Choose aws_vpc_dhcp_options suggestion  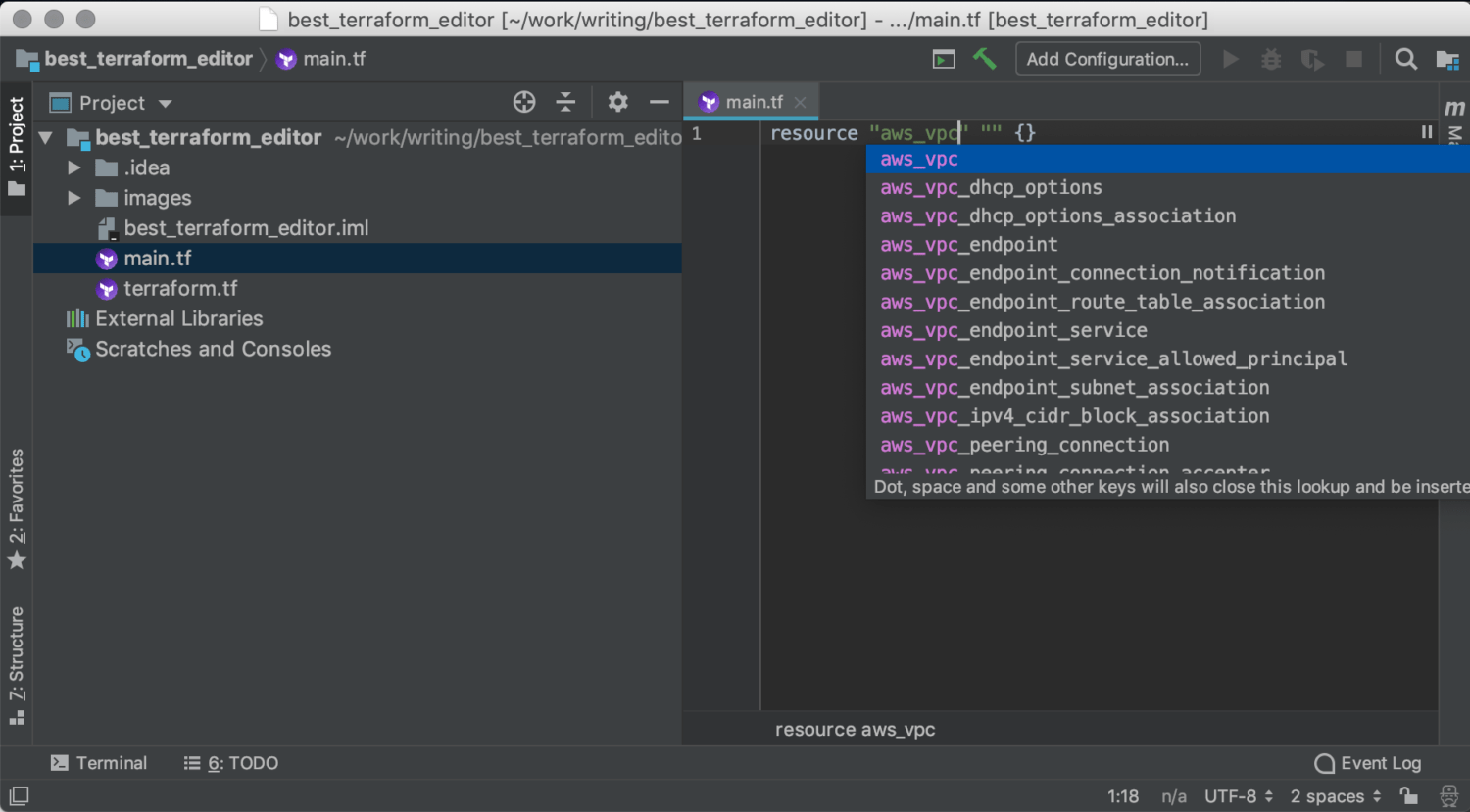point(1168,187)
